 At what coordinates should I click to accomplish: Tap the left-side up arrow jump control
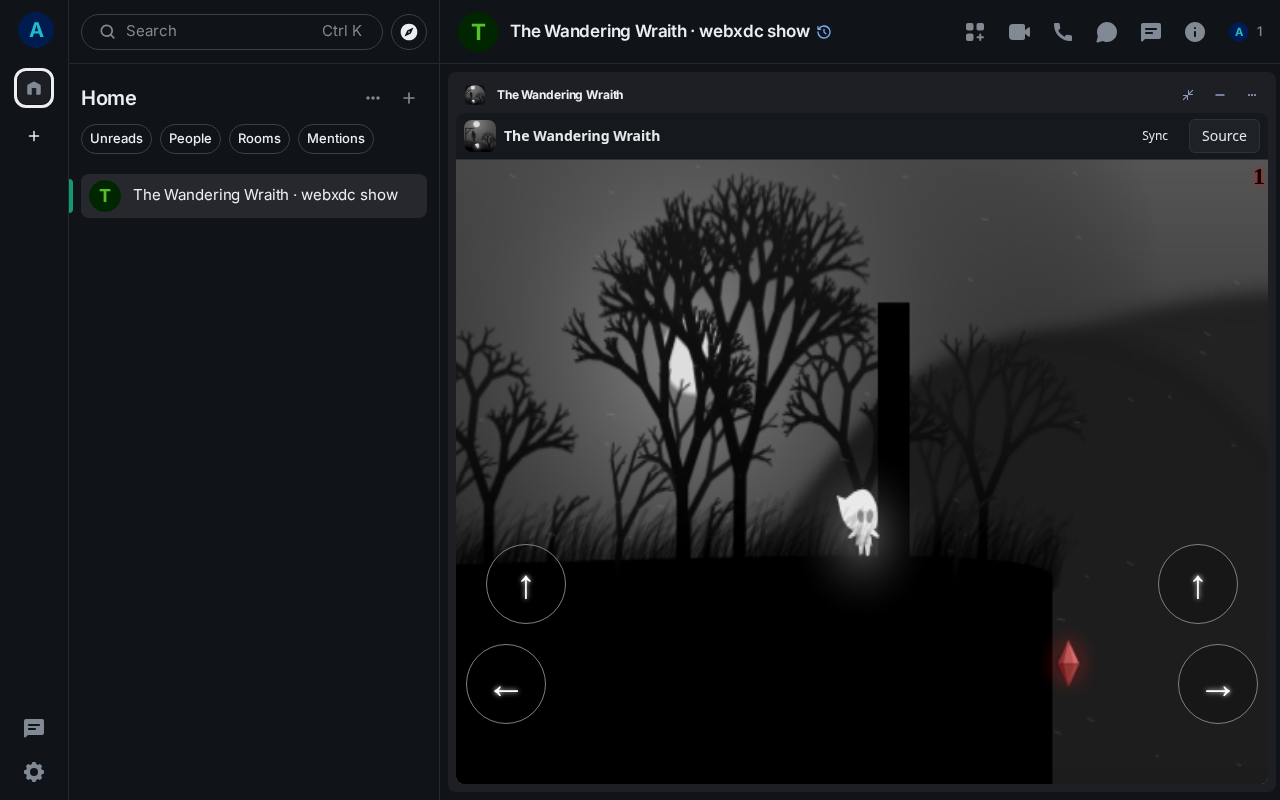526,584
